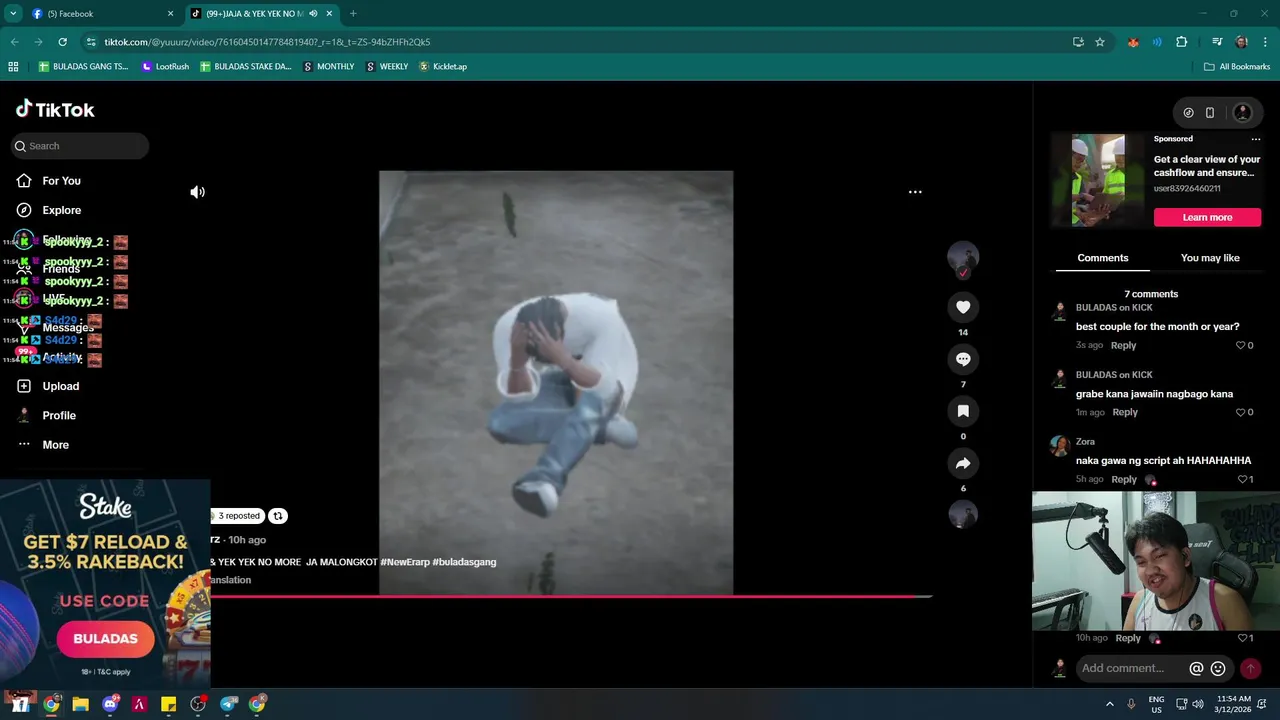Click the repost icon next to '3 reposted'
Viewport: 1280px width, 720px height.
278,516
